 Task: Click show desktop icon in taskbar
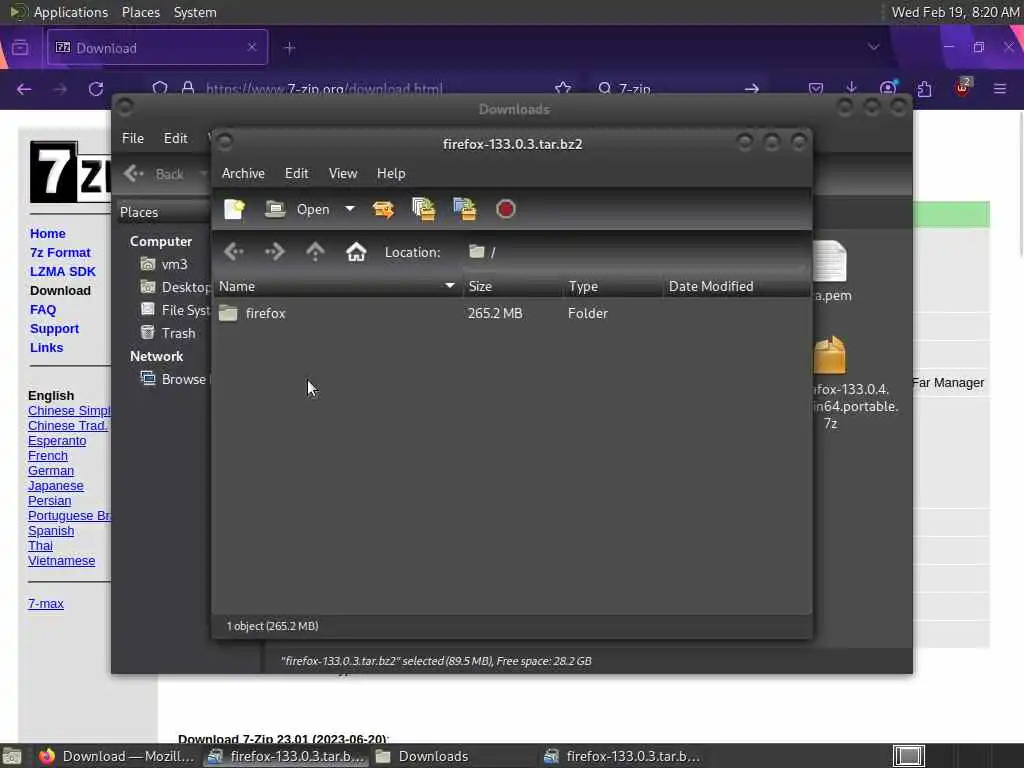tap(11, 757)
